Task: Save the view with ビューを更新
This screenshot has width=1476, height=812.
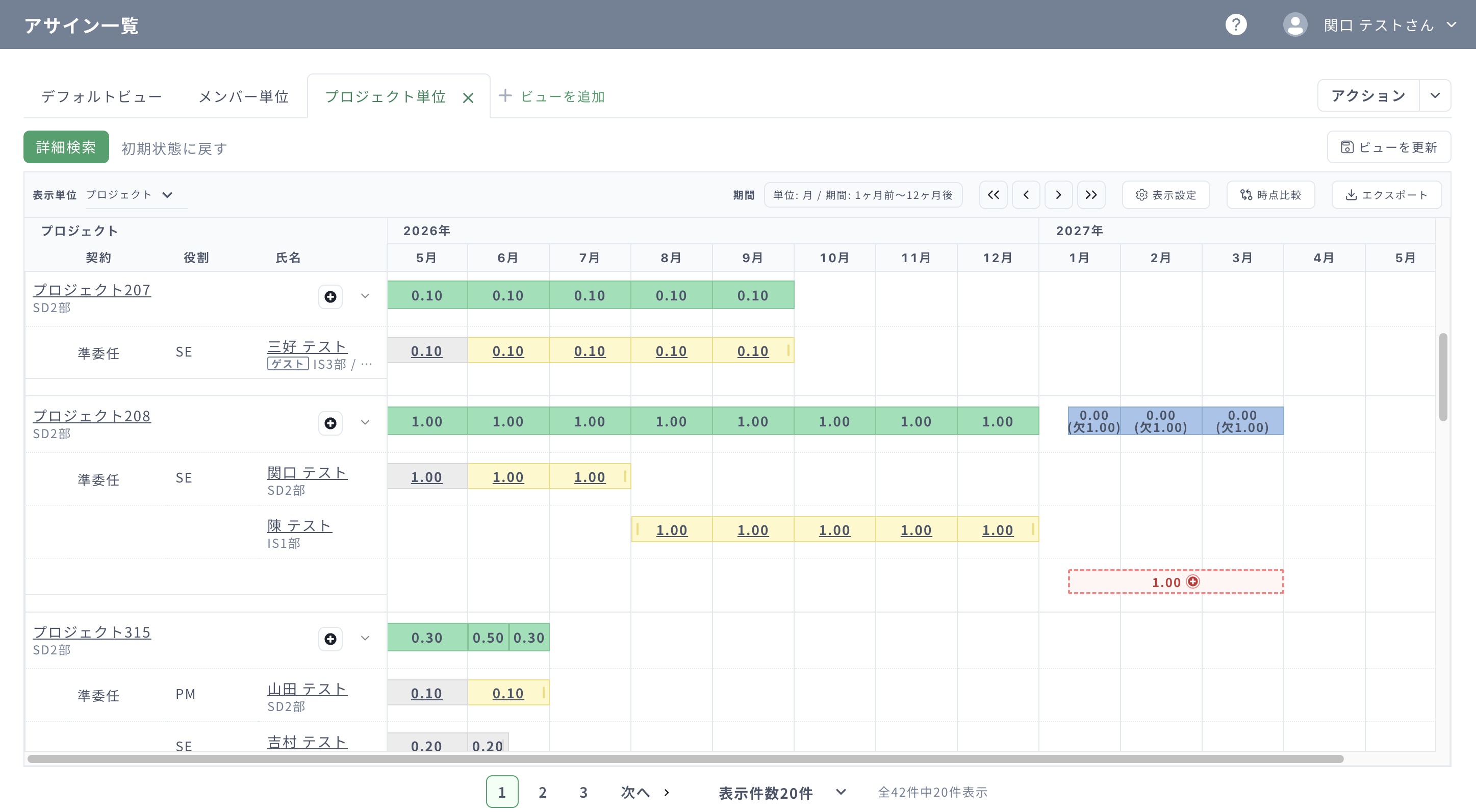Action: tap(1388, 147)
